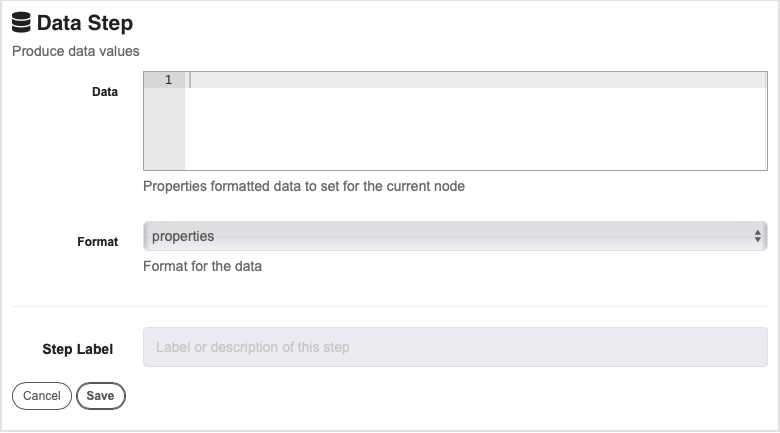Click the Produce data values subtitle
The image size is (780, 433).
(x=76, y=51)
